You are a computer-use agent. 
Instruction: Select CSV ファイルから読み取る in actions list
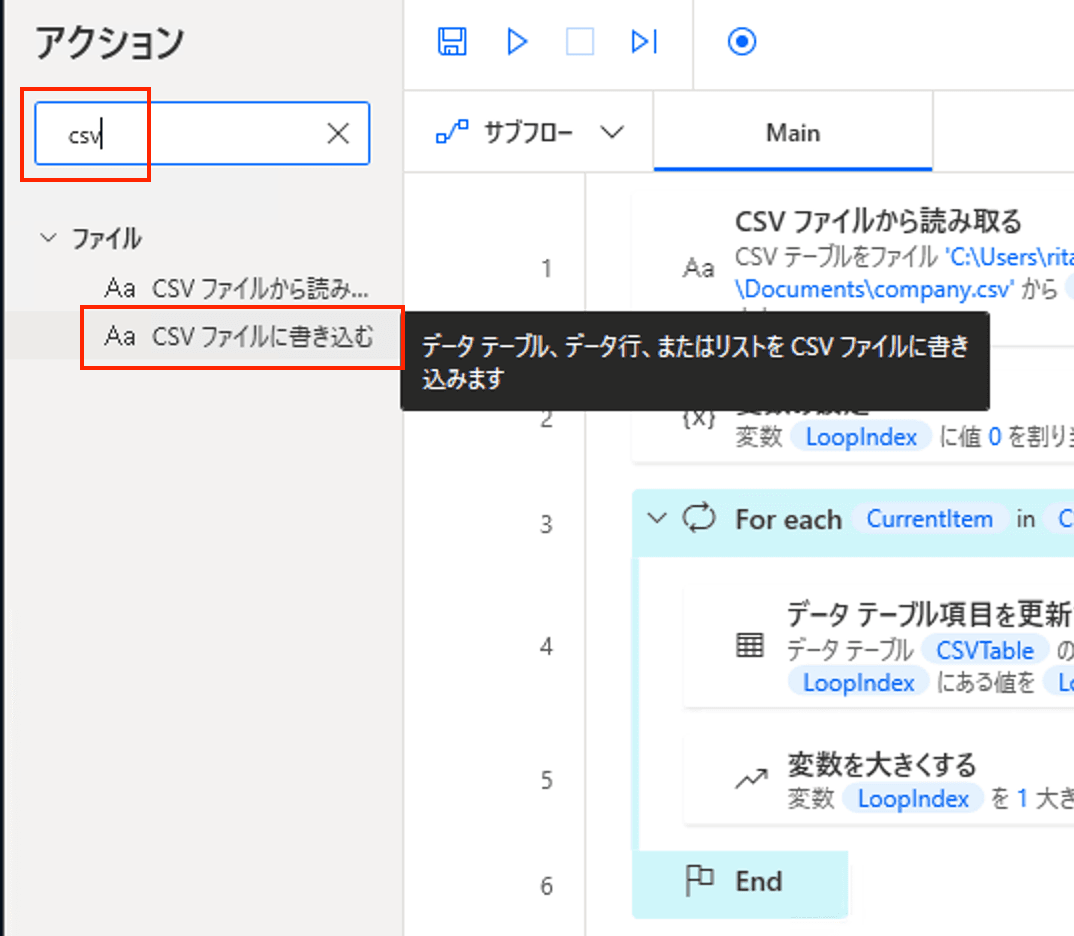pyautogui.click(x=260, y=288)
